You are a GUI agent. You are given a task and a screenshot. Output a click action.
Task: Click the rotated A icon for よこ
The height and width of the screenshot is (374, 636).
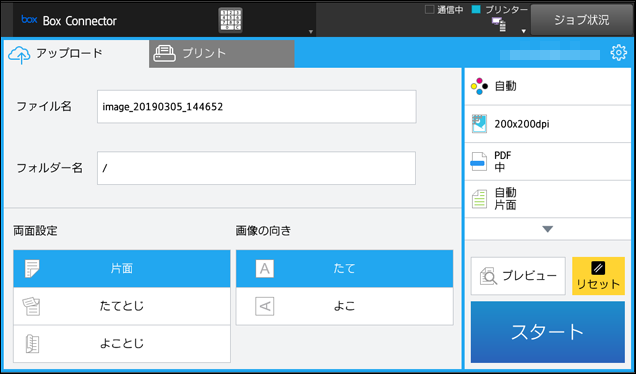[264, 306]
